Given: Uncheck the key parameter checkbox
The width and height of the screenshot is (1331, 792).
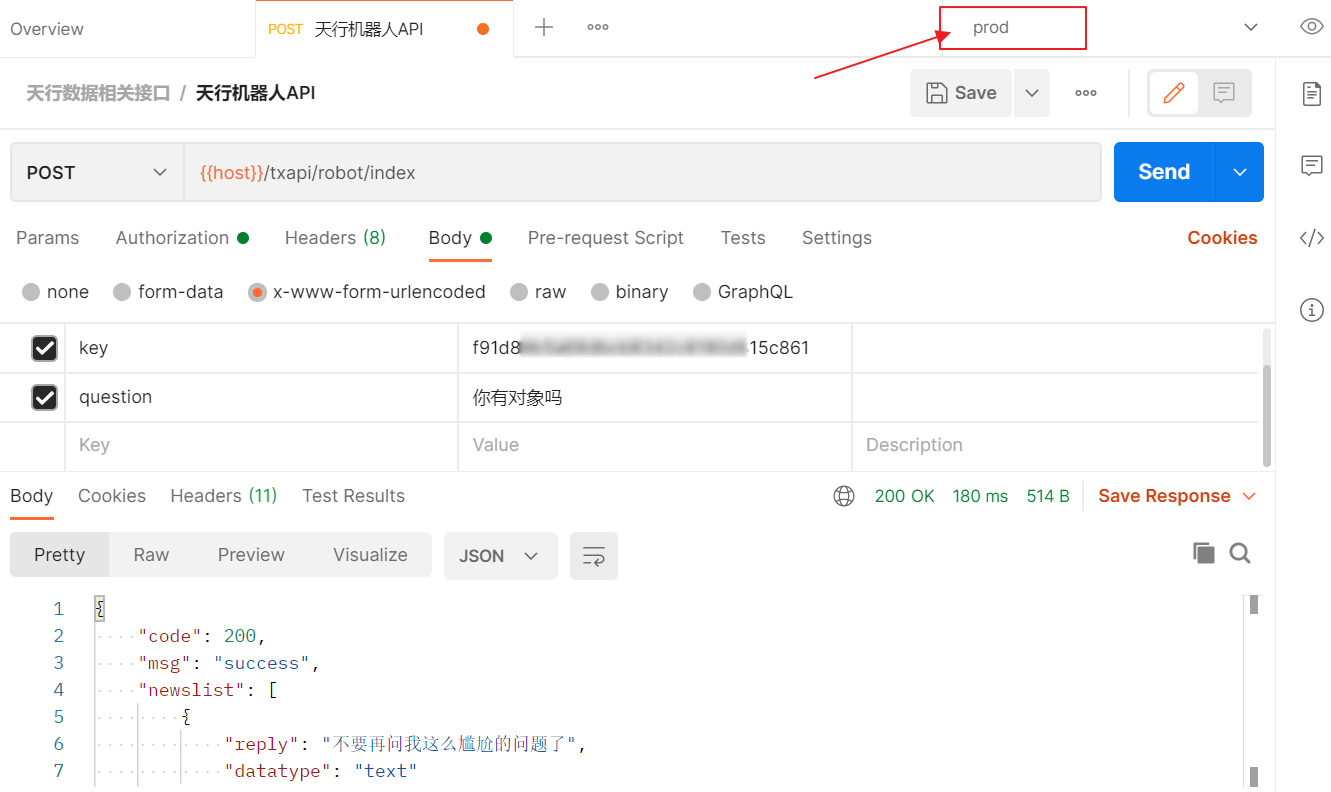Looking at the screenshot, I should [45, 348].
